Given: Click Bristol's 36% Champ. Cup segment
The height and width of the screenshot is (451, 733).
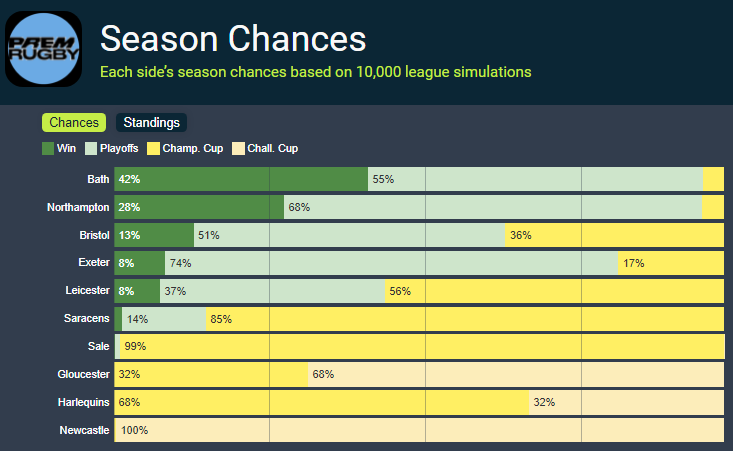Looking at the screenshot, I should point(614,235).
